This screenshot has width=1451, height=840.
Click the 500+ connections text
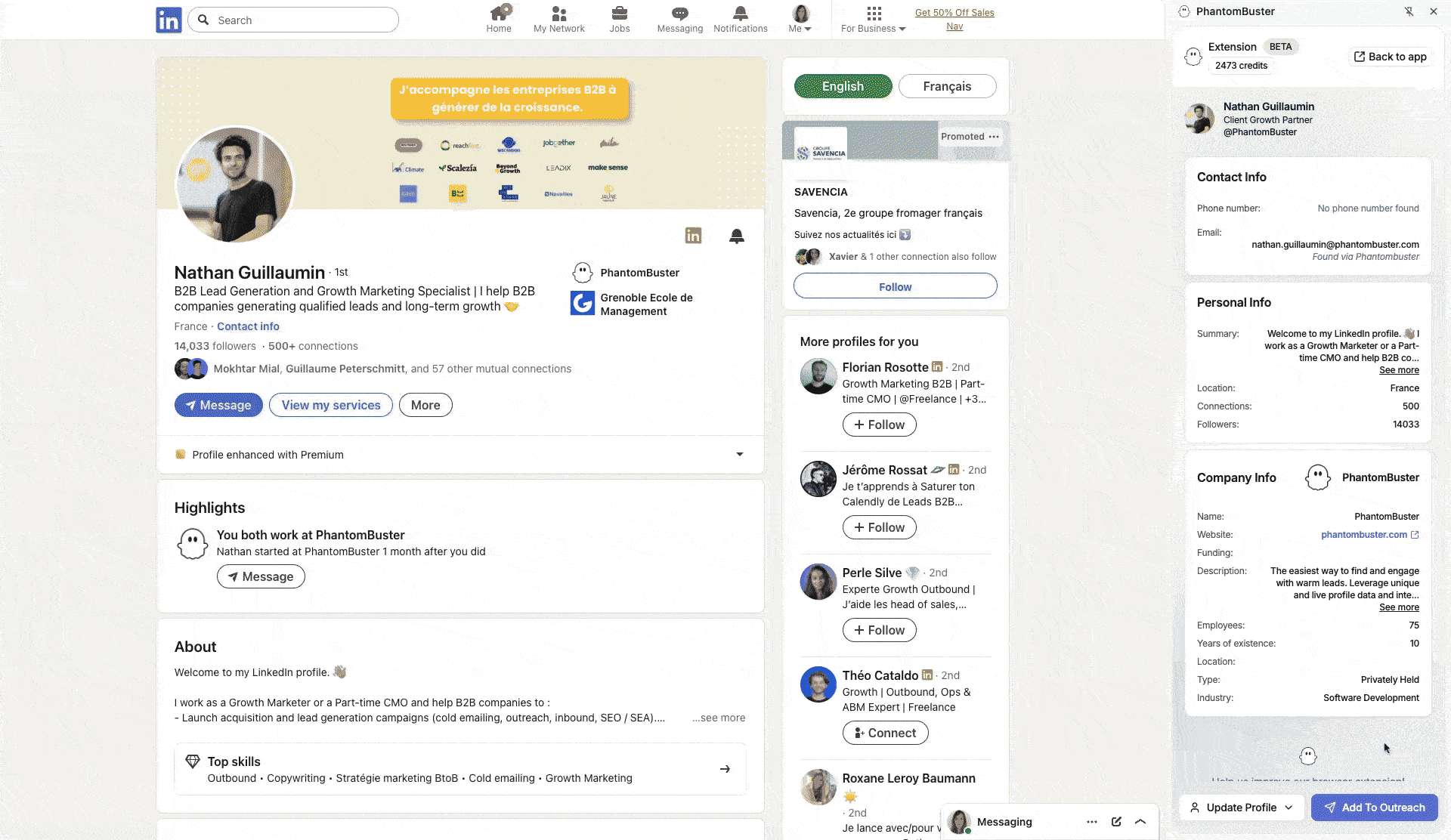tap(313, 346)
